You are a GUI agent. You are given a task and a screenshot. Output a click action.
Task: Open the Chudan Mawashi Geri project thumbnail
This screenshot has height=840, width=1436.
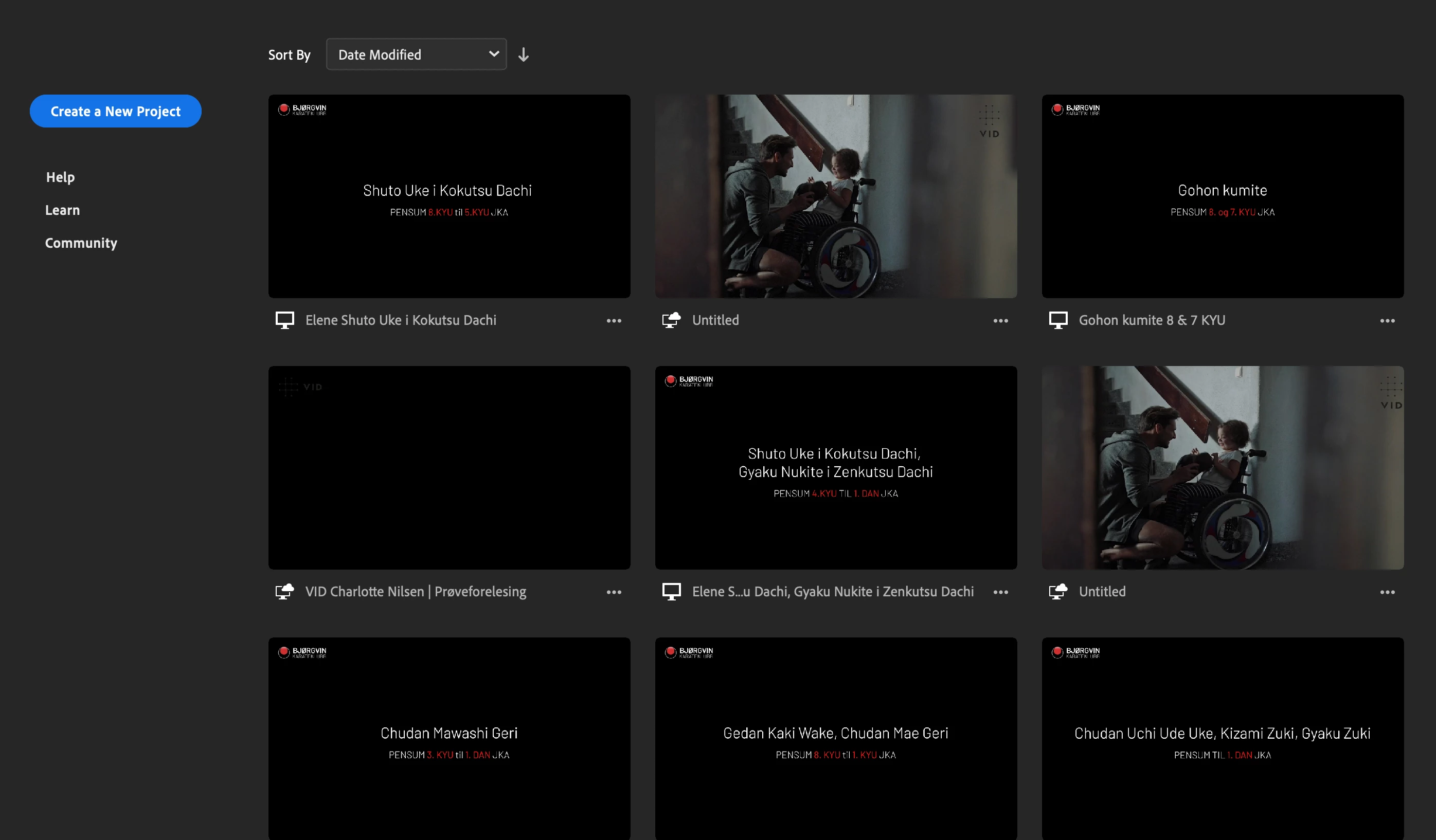point(449,738)
